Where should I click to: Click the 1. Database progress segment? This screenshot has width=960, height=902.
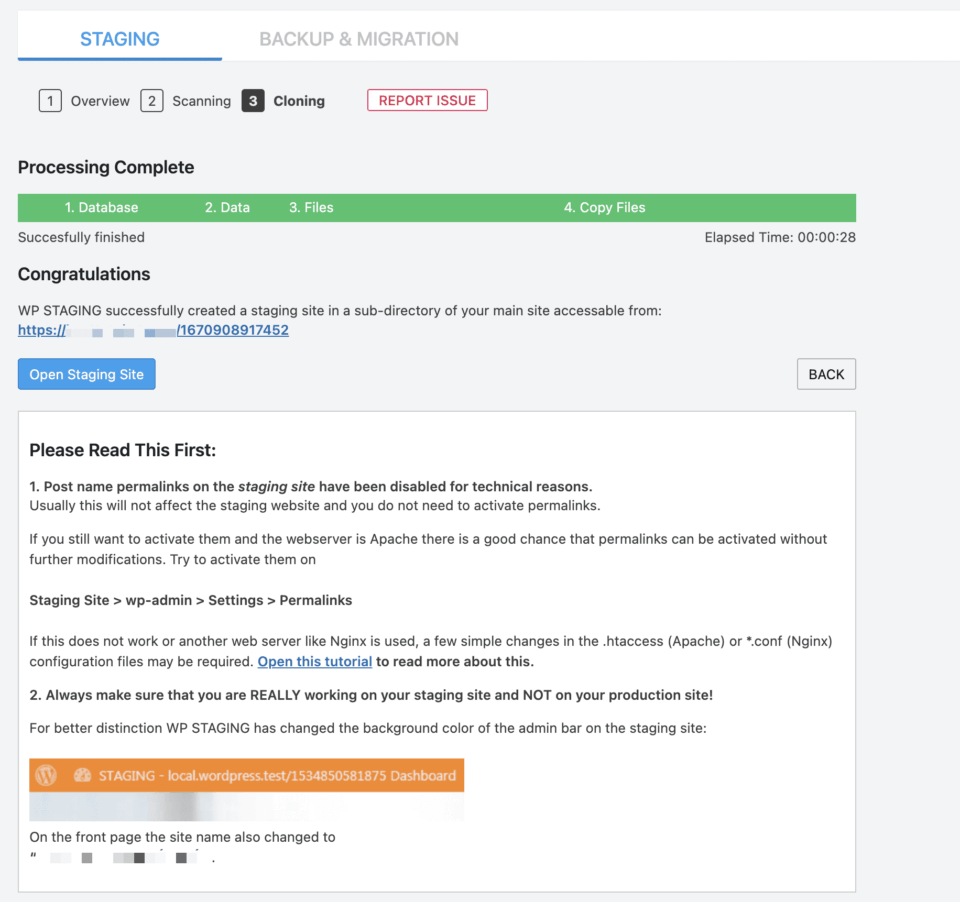[x=102, y=208]
